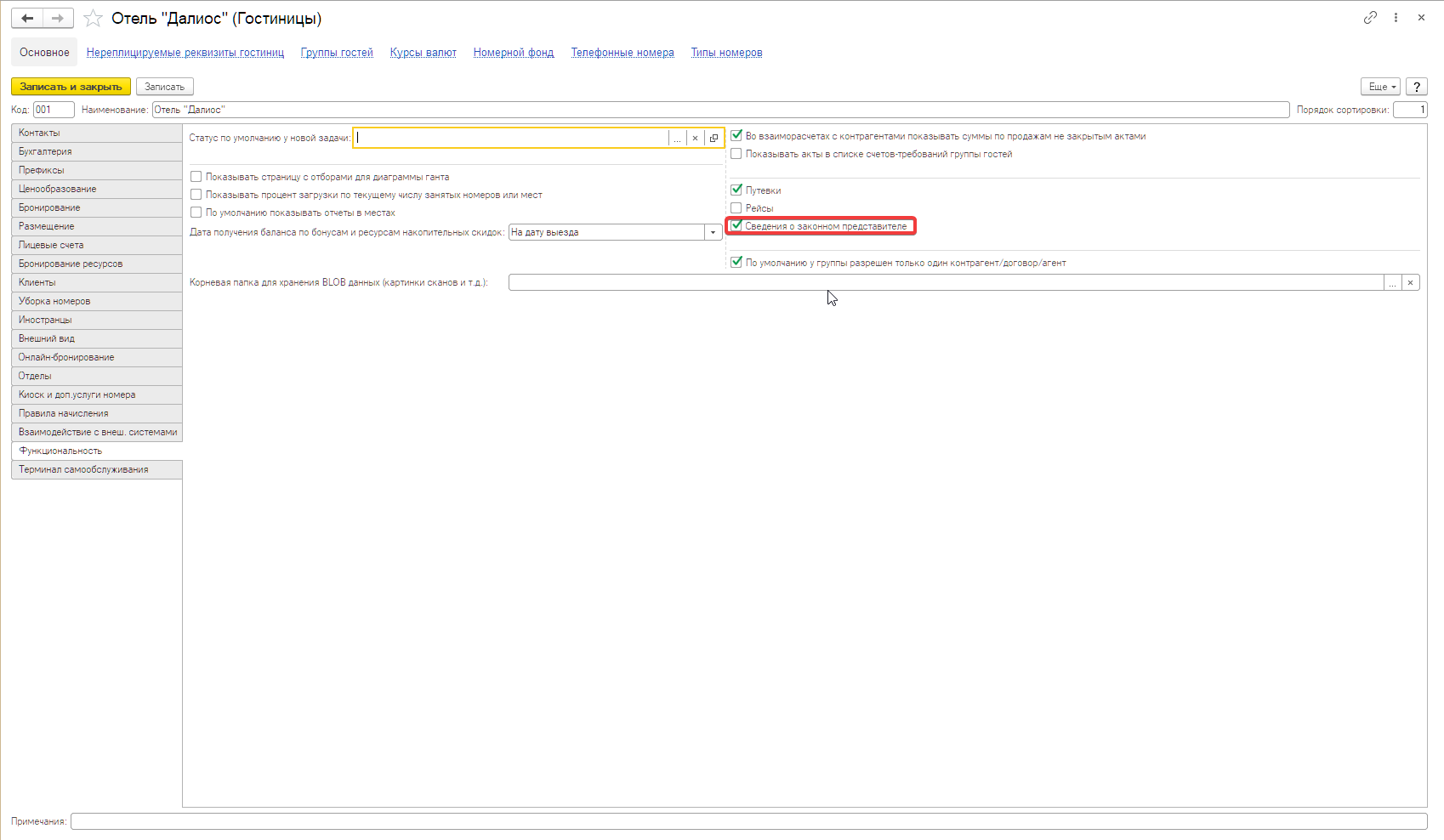Select the Ценообразование side tab
The height and width of the screenshot is (840, 1444).
pyautogui.click(x=97, y=189)
